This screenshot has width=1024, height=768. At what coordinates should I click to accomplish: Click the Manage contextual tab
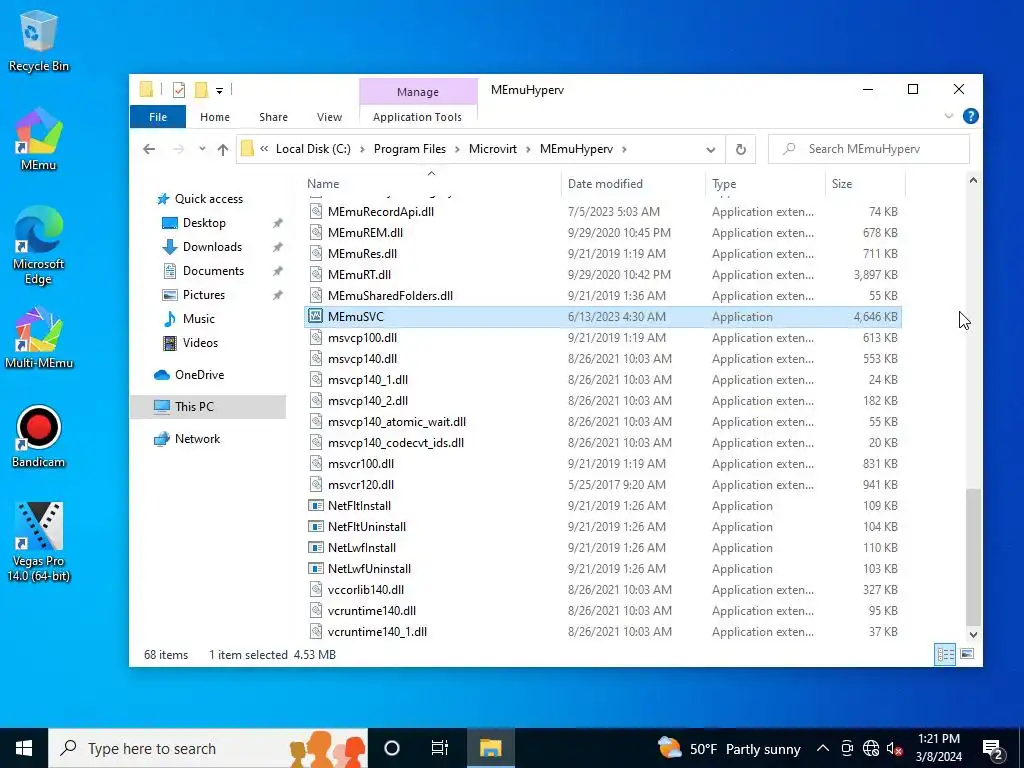coord(418,92)
